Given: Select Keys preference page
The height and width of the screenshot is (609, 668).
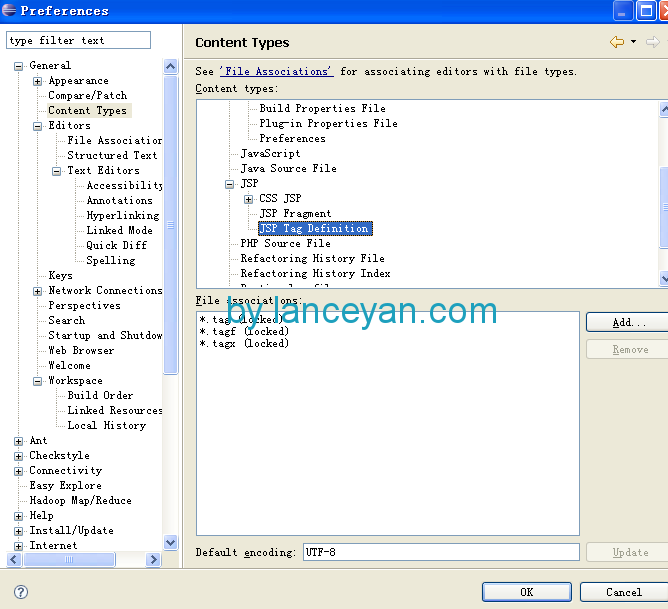Looking at the screenshot, I should tap(60, 276).
